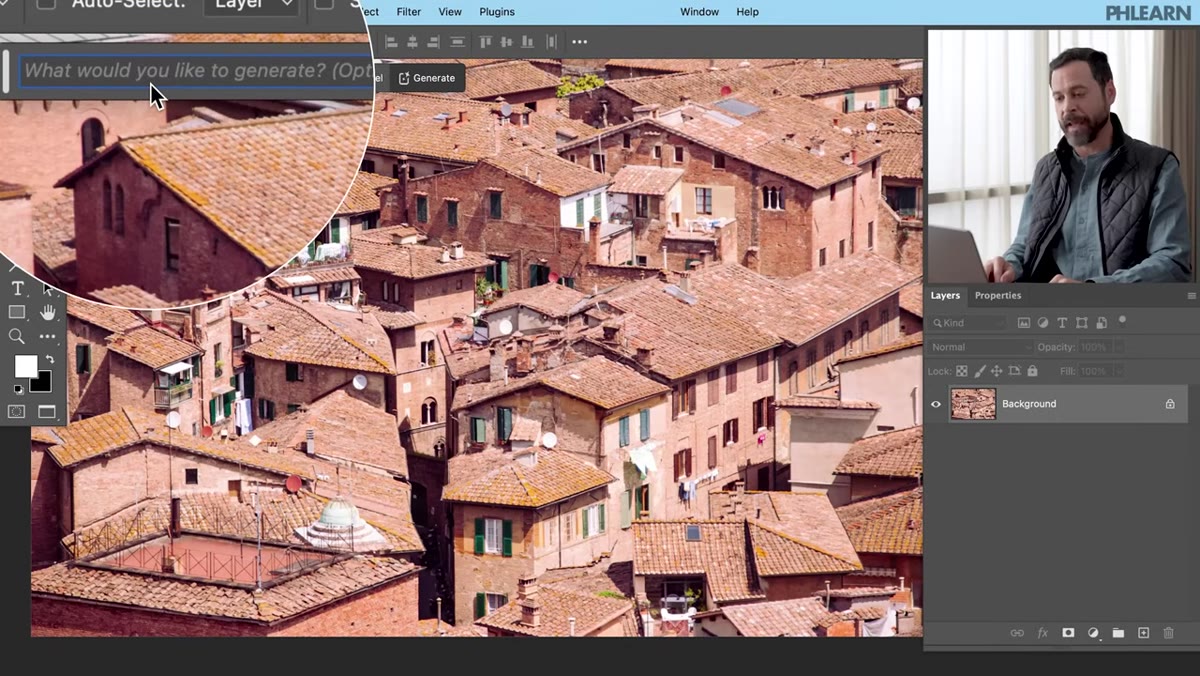Open the layer style fx menu
The width and height of the screenshot is (1200, 676).
tap(1043, 633)
